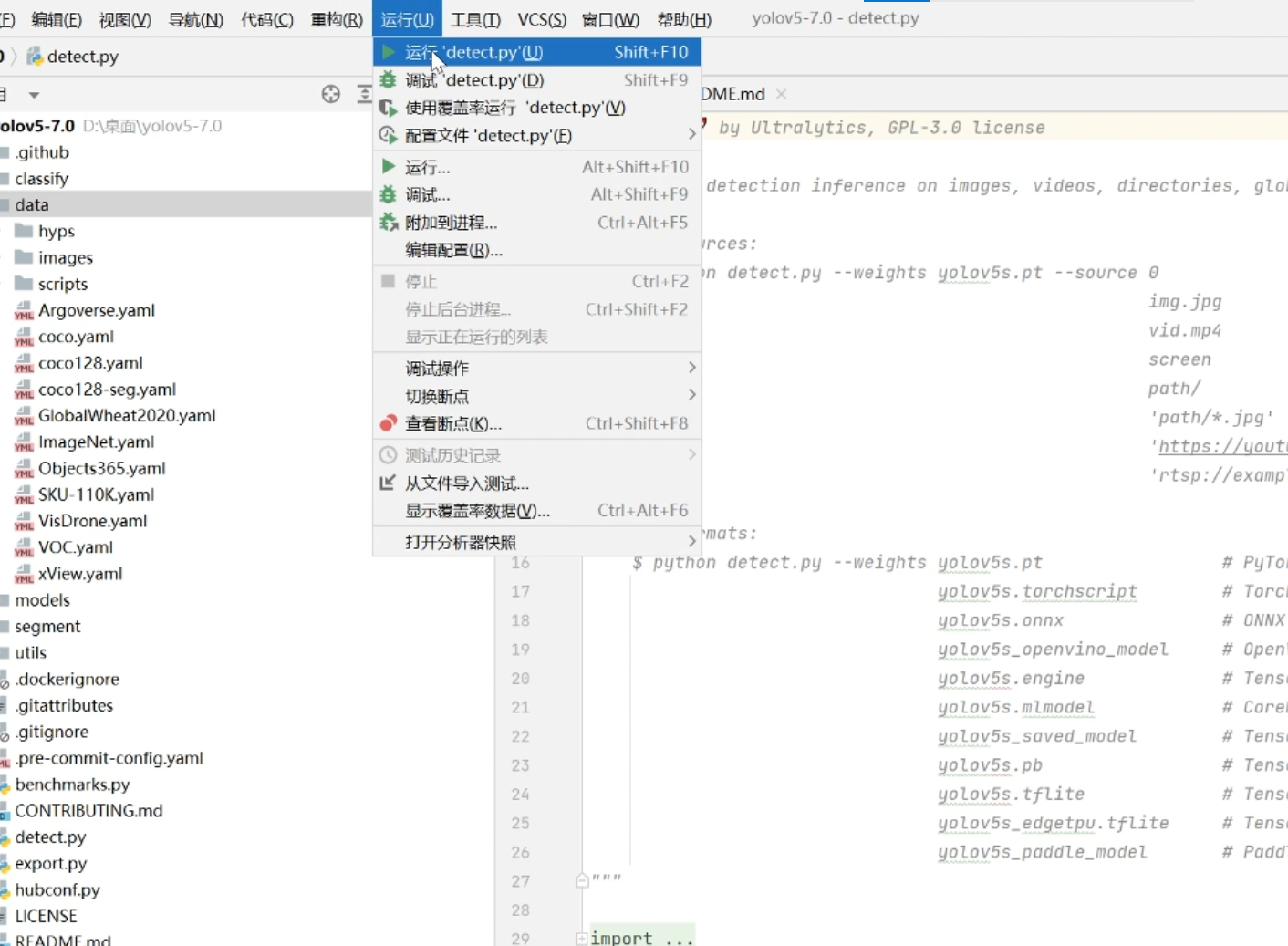Select VisDrone.yaml file
1288x946 pixels.
[x=92, y=522]
